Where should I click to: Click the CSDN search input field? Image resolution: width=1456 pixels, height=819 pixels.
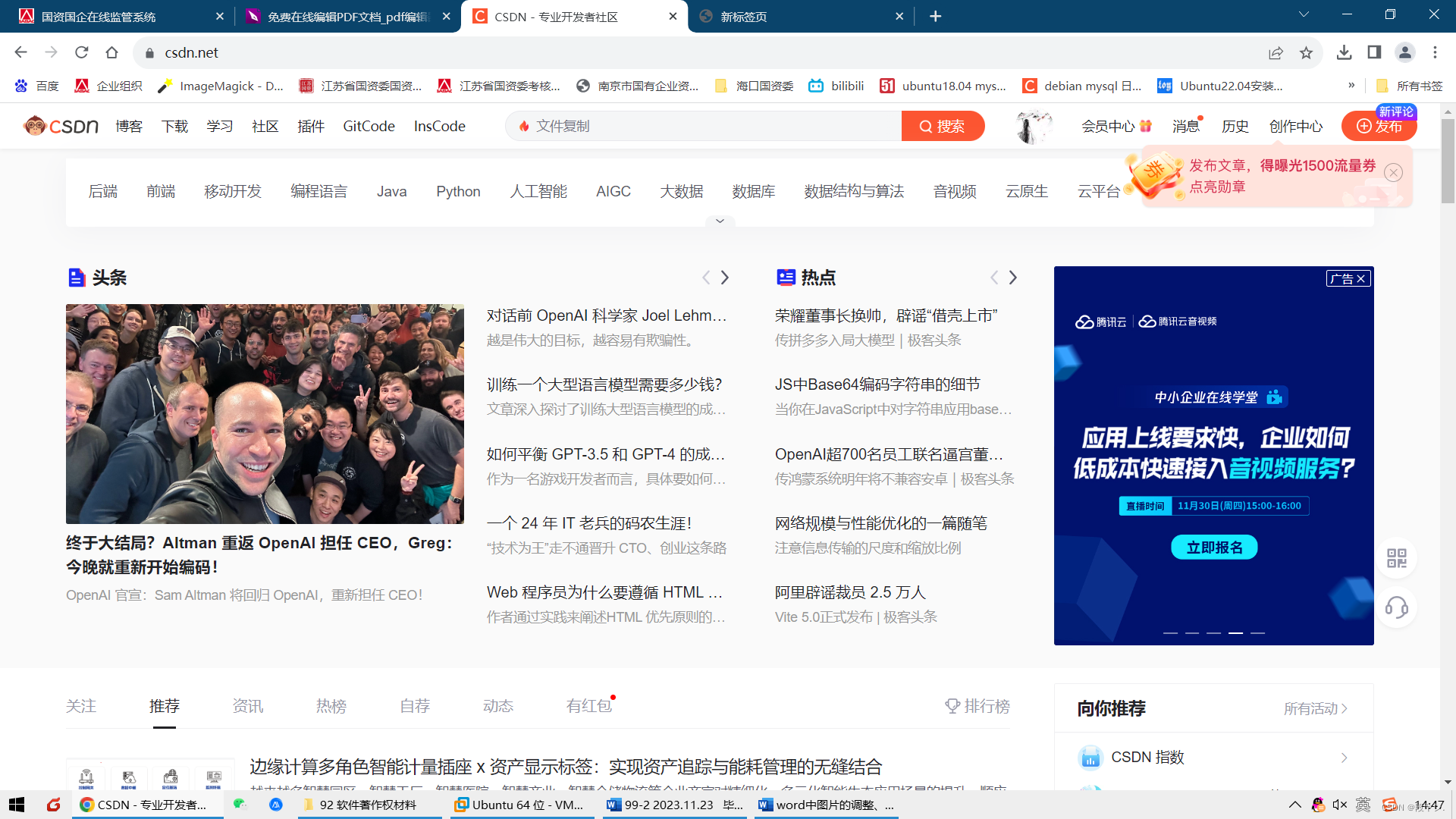(x=705, y=126)
